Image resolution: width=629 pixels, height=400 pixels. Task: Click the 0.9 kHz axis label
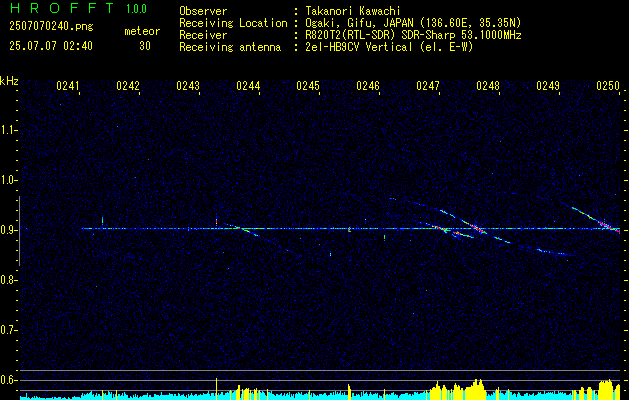tap(7, 230)
